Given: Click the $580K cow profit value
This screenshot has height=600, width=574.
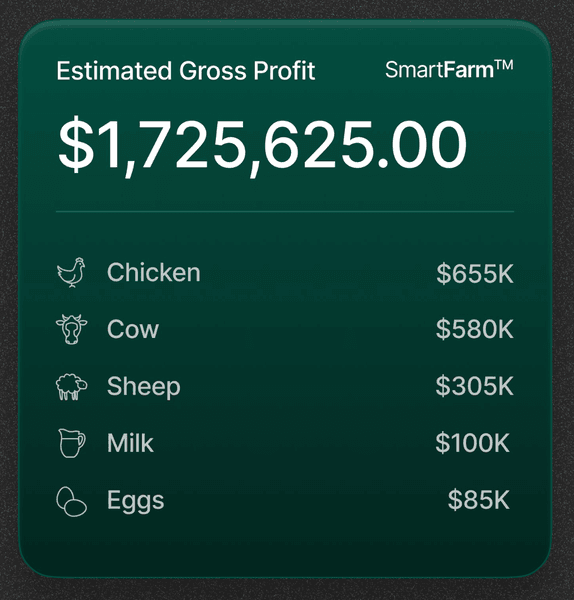Looking at the screenshot, I should tap(475, 329).
